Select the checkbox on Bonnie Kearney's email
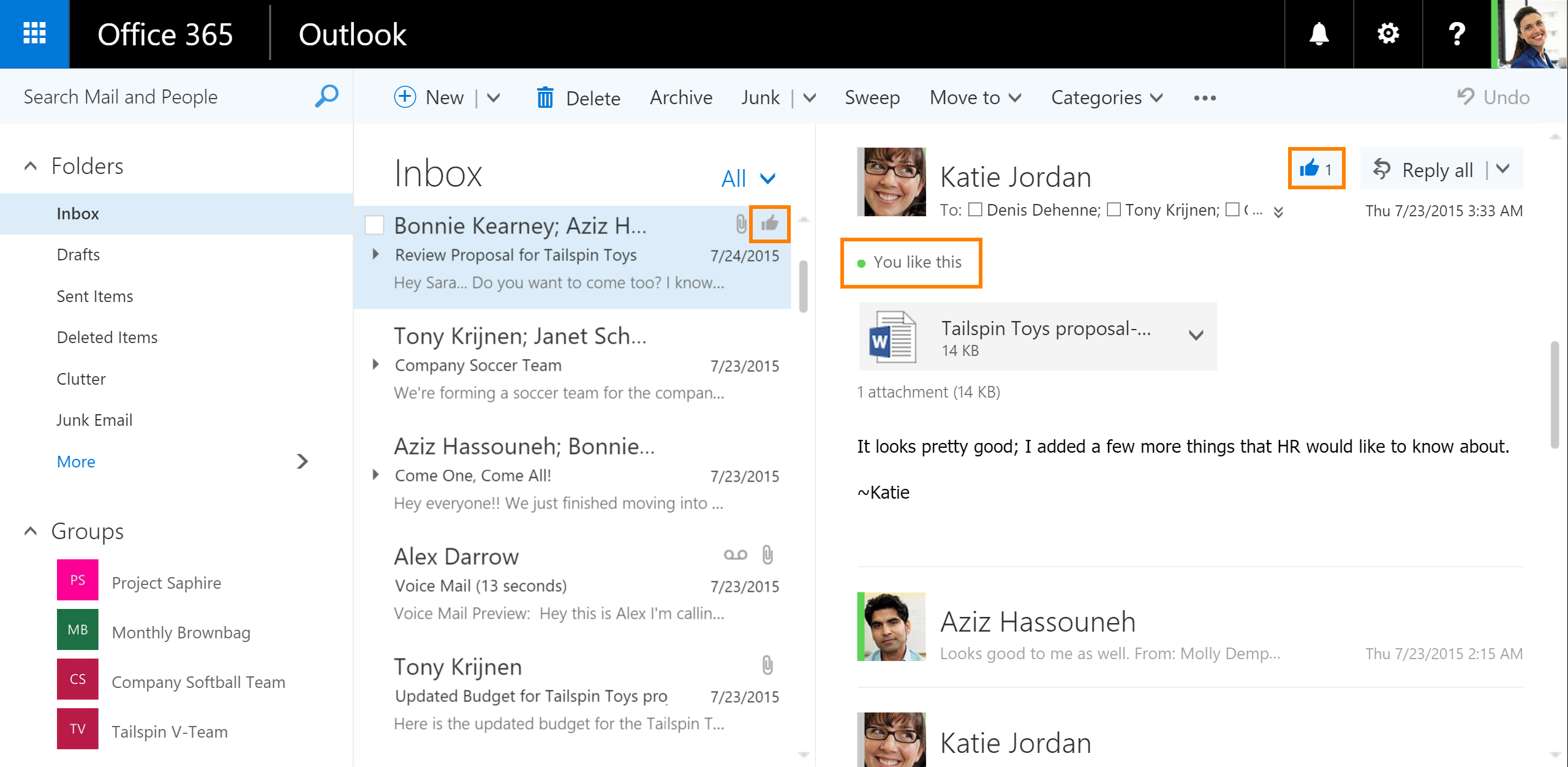The width and height of the screenshot is (1568, 767). point(374,225)
